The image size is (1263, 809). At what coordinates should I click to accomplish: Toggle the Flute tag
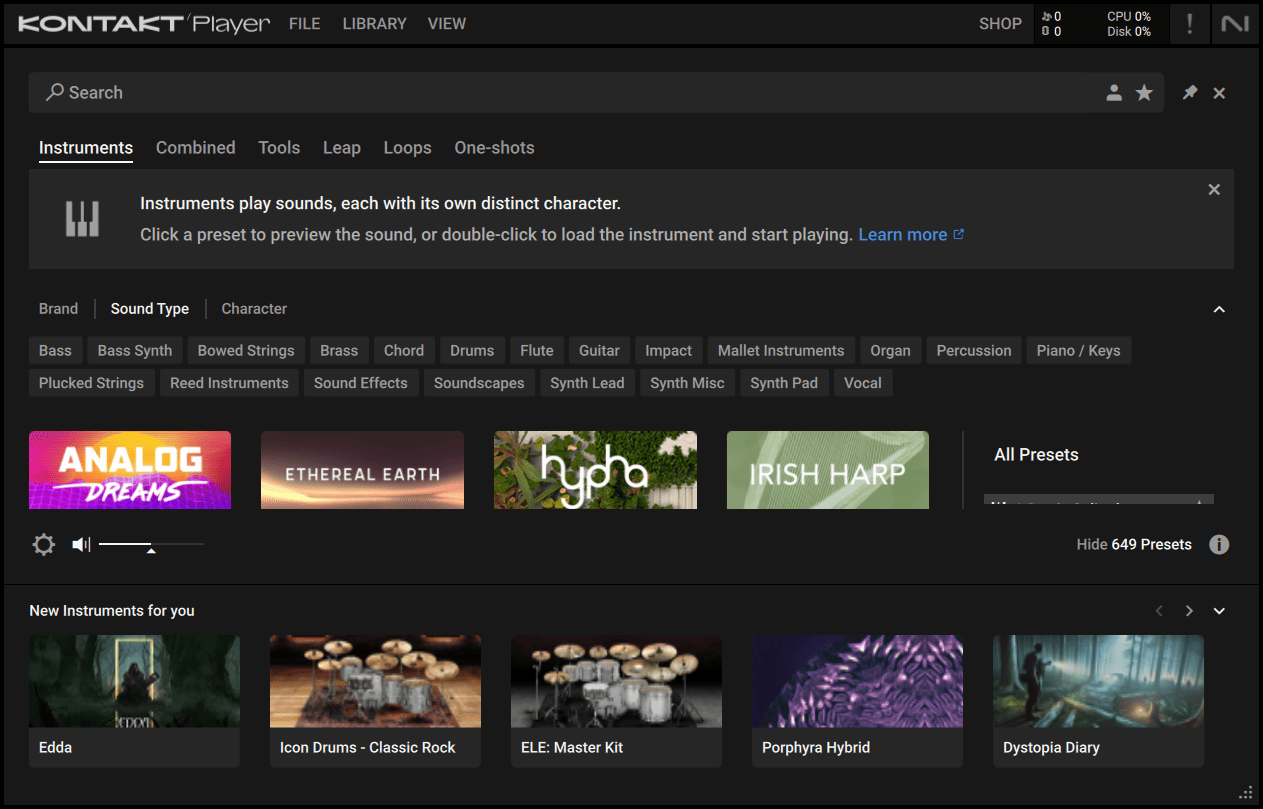pyautogui.click(x=537, y=351)
